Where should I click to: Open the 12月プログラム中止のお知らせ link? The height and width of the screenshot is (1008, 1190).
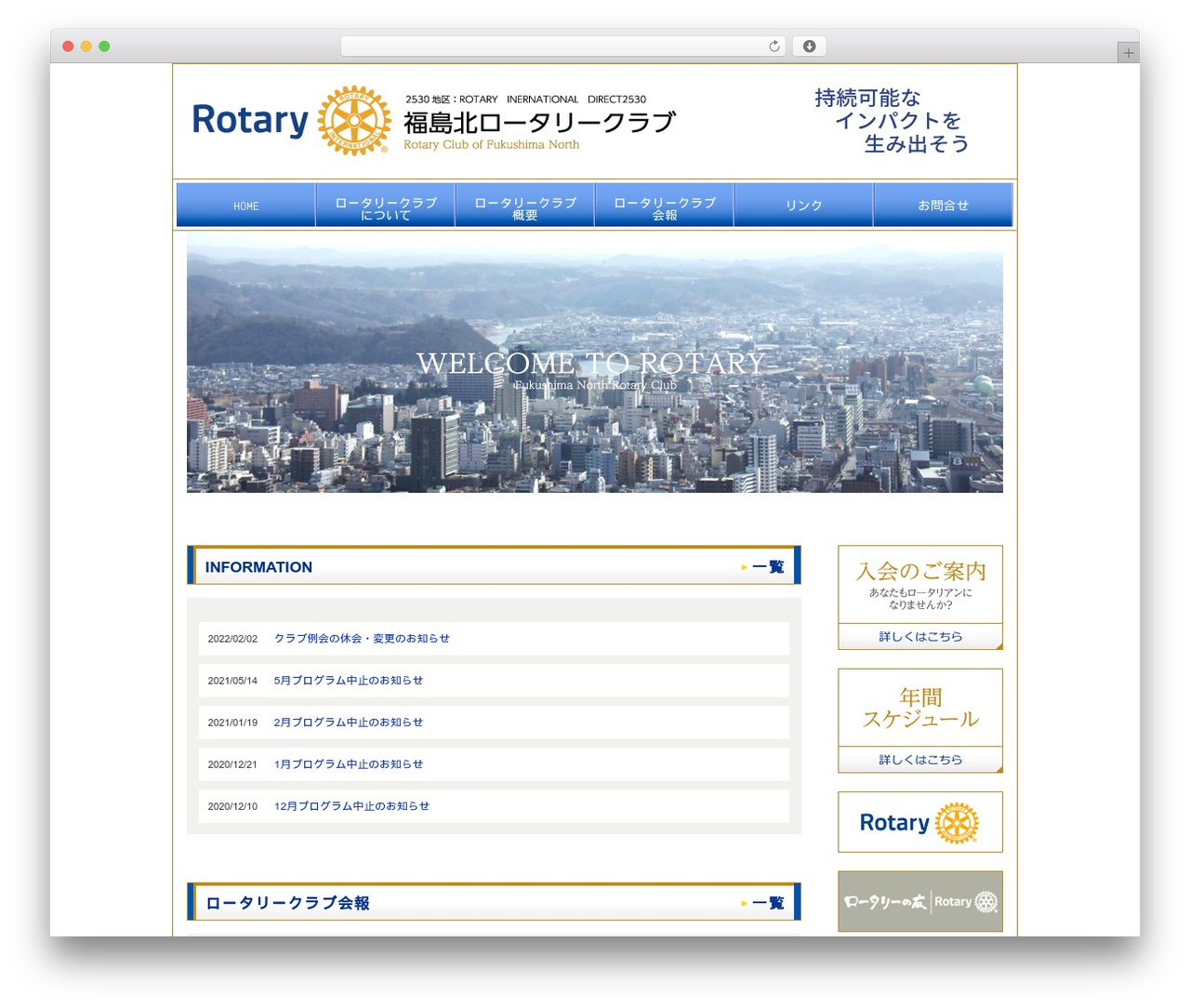tap(351, 806)
